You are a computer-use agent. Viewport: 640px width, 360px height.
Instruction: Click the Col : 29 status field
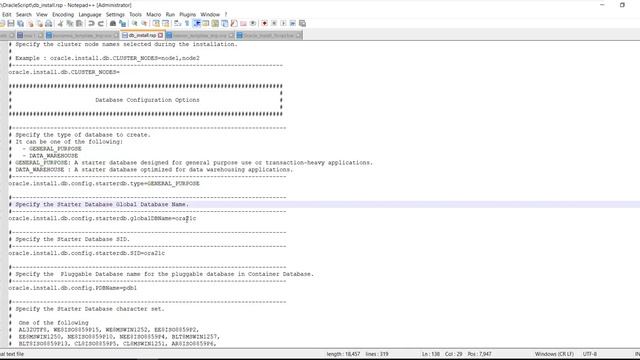pyautogui.click(x=453, y=354)
